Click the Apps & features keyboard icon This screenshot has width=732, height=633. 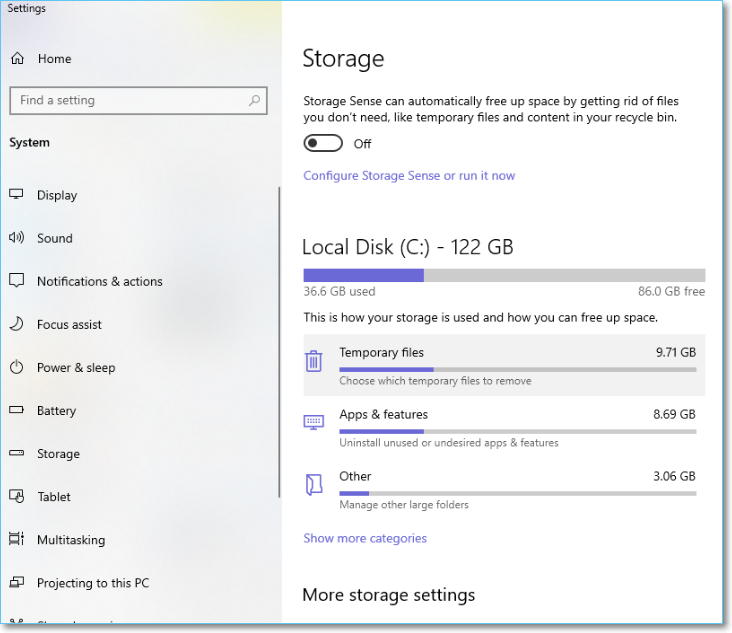(314, 422)
